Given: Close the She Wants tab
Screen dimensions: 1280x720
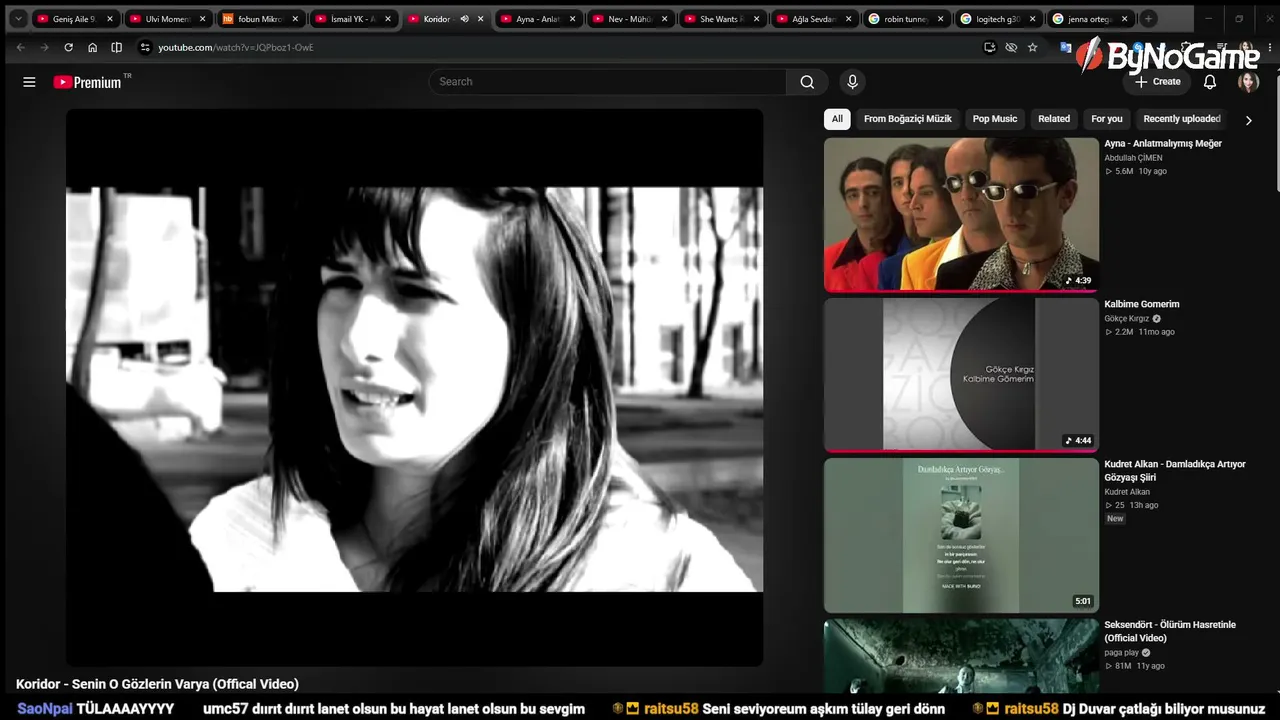Looking at the screenshot, I should pyautogui.click(x=756, y=19).
